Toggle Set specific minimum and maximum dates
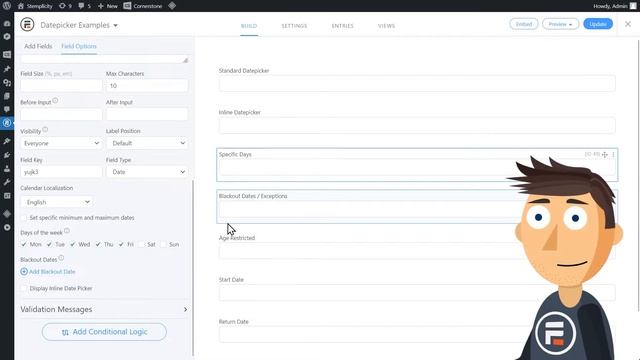This screenshot has width=640, height=360. (x=24, y=218)
